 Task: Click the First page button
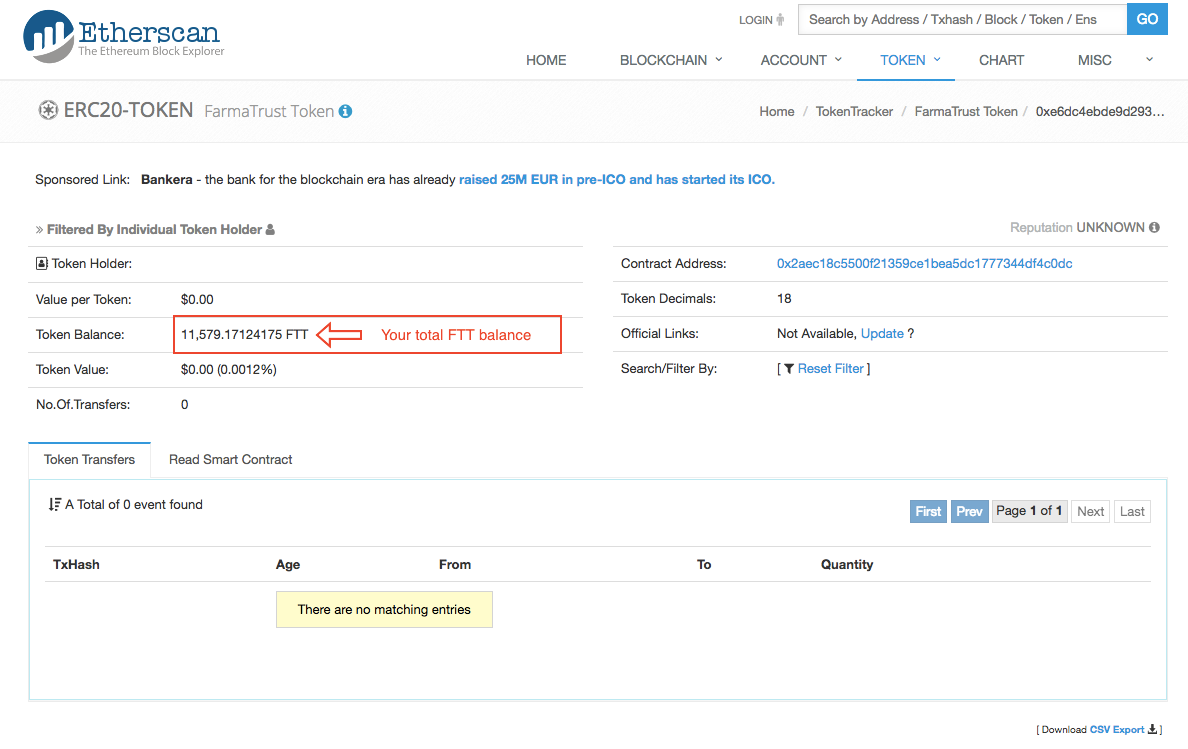[928, 511]
